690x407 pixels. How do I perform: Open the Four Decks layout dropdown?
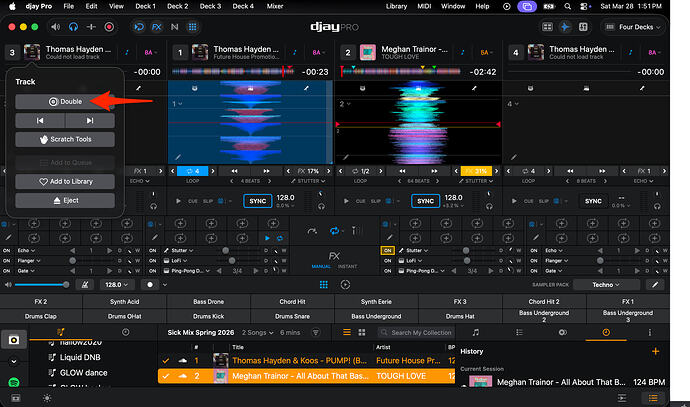click(x=633, y=27)
